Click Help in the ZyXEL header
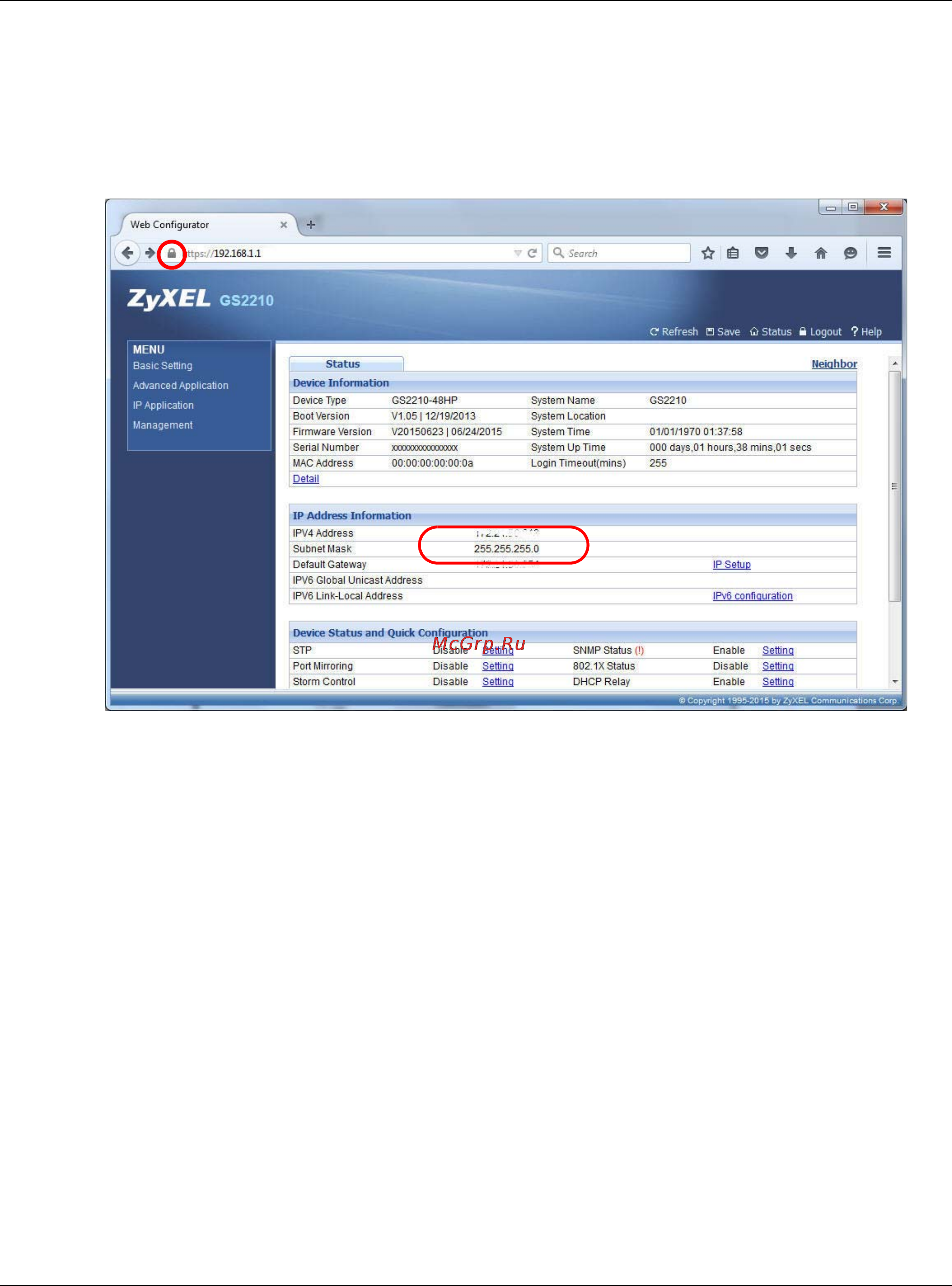 pyautogui.click(x=866, y=332)
